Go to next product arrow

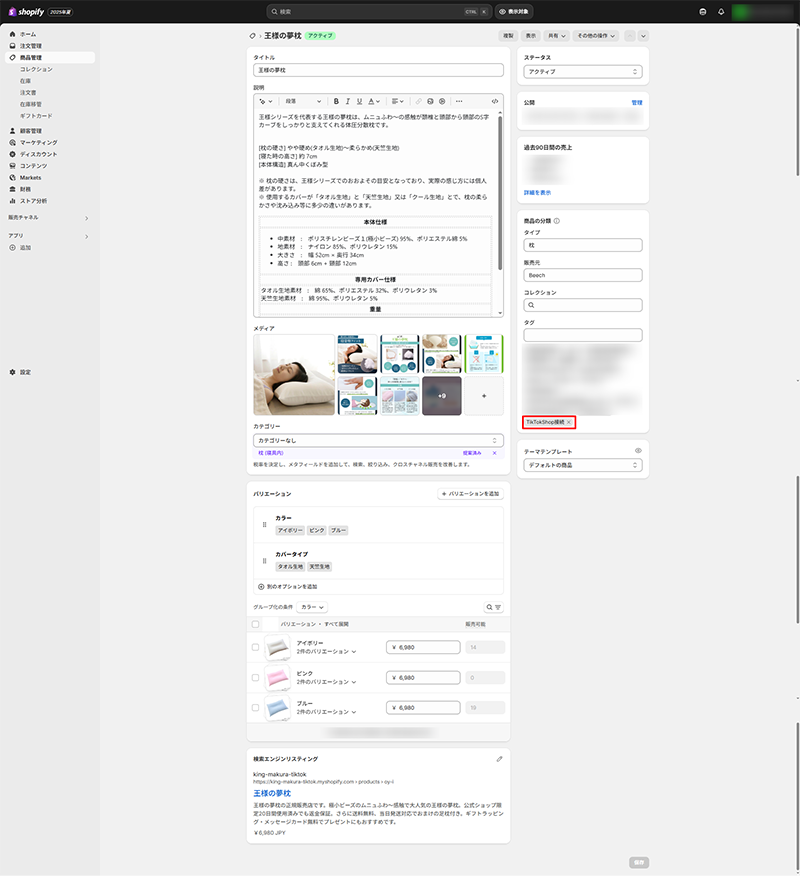click(644, 36)
